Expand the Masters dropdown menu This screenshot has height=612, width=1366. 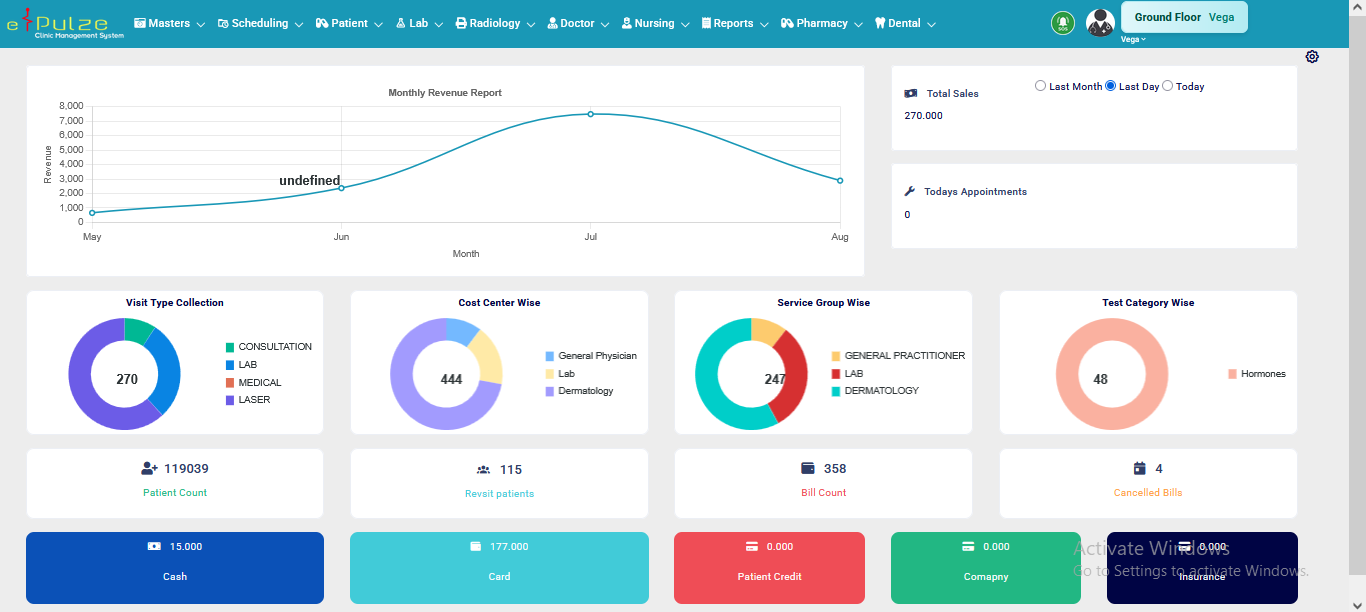pos(169,23)
